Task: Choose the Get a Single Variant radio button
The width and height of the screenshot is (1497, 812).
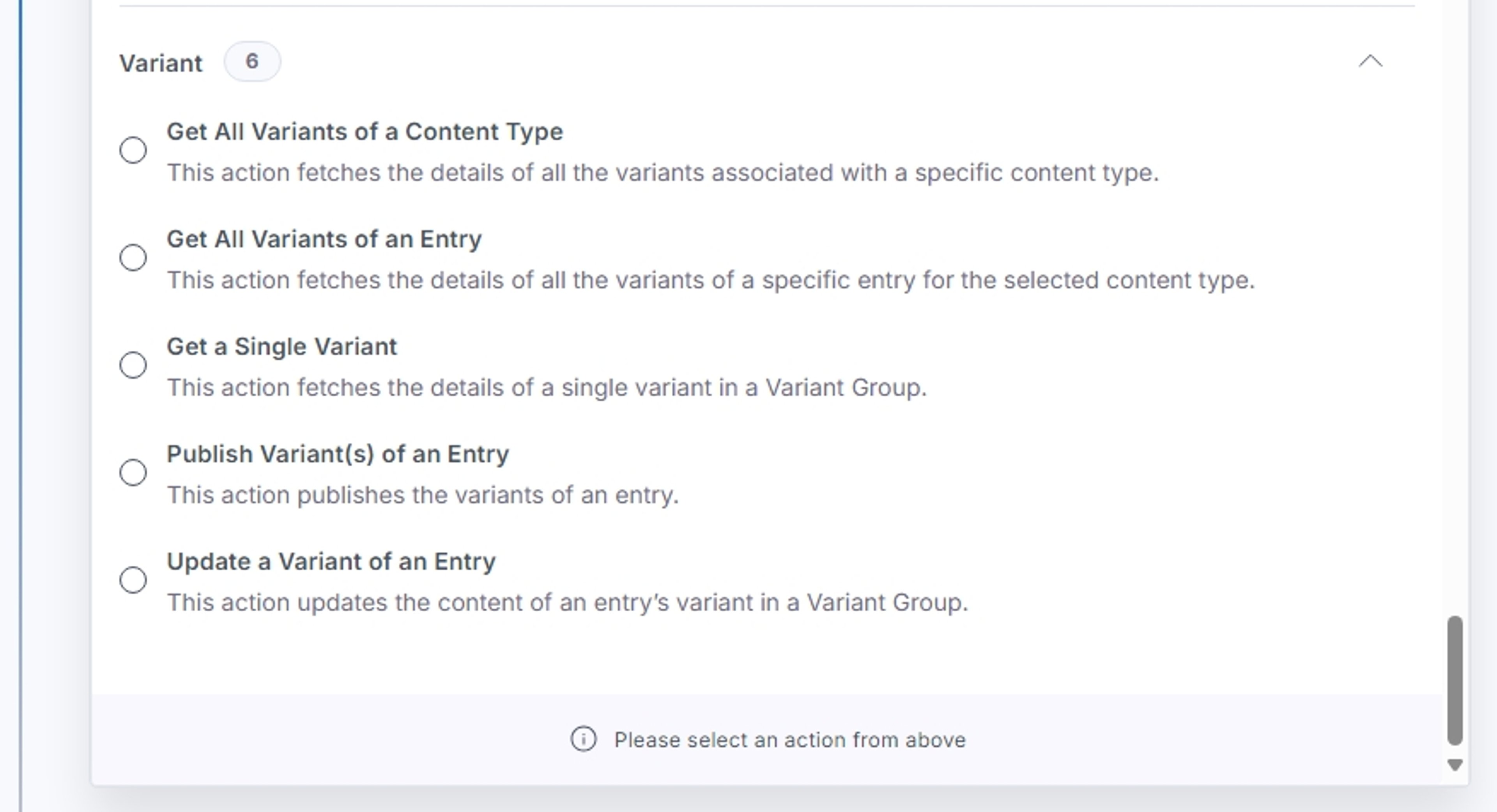Action: click(x=133, y=365)
